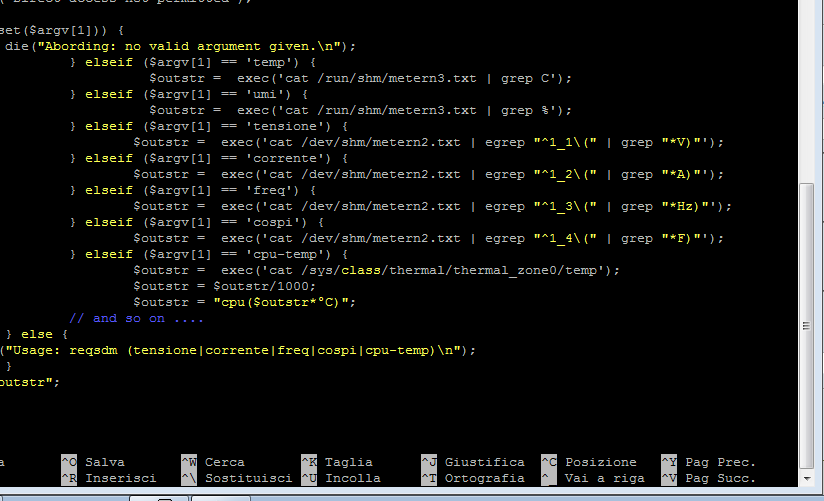Click the scrollbar down arrow

(x=807, y=478)
